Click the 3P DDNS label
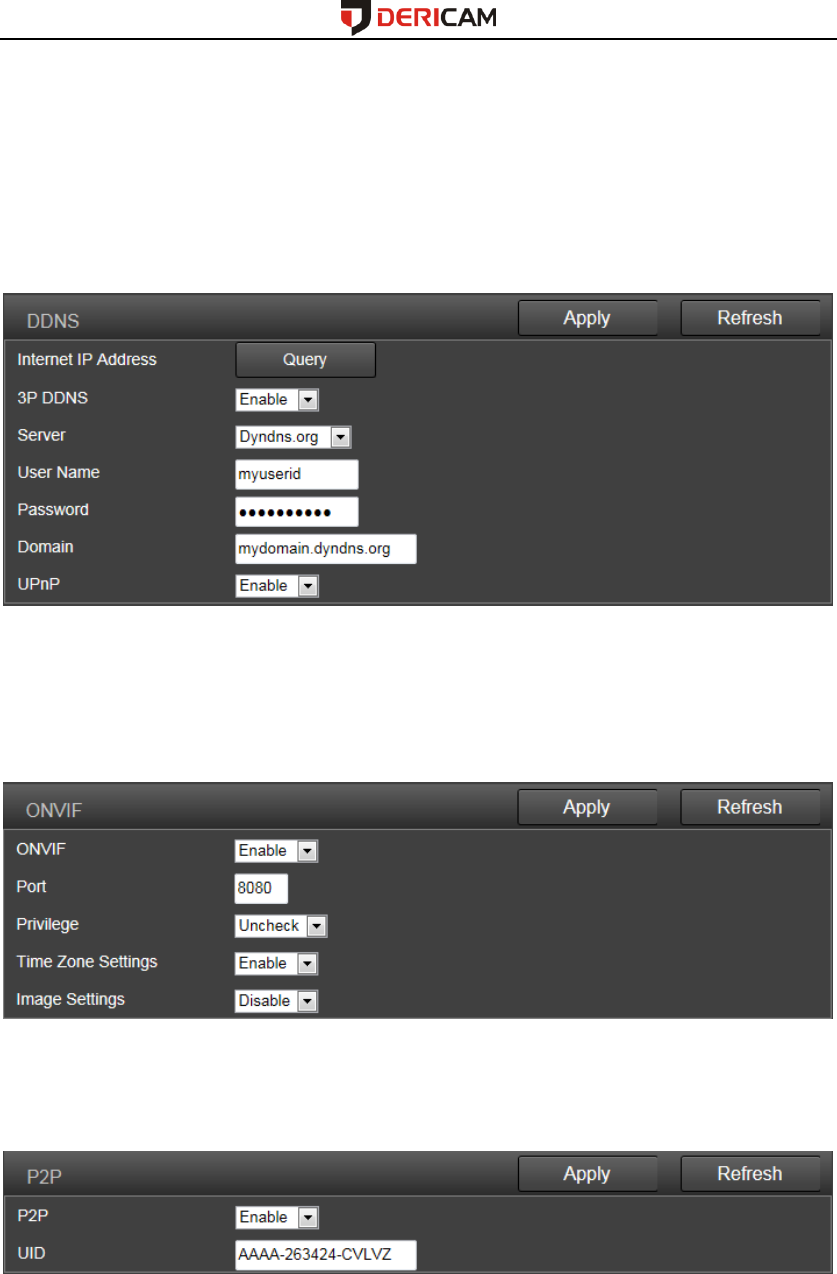The height and width of the screenshot is (1274, 837). 51,398
